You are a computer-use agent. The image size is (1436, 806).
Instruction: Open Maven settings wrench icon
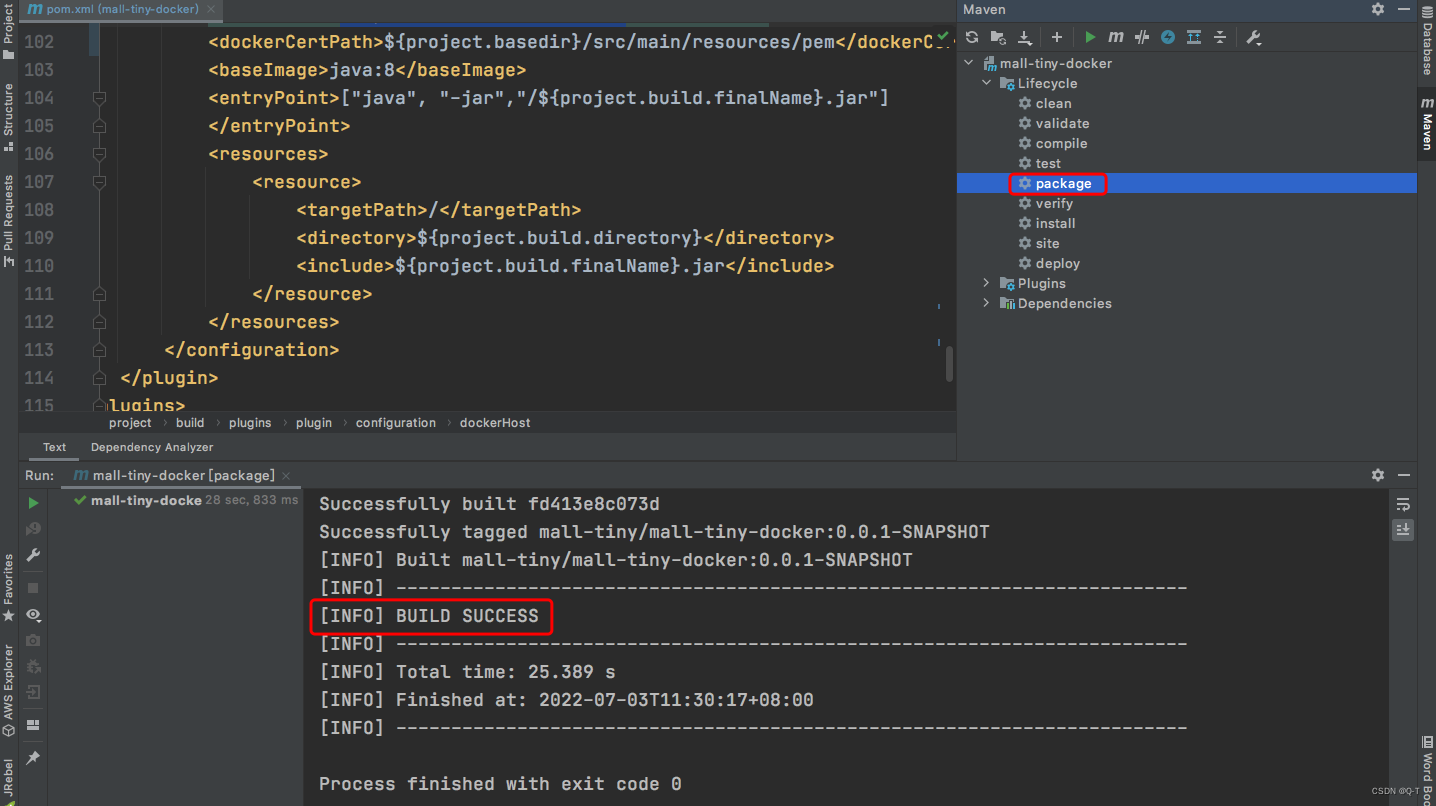1254,37
